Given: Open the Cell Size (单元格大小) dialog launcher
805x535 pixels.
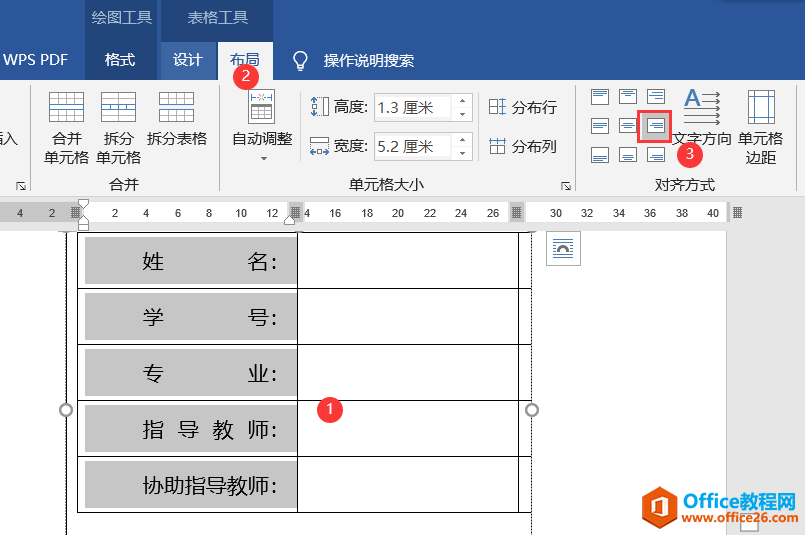Looking at the screenshot, I should (x=566, y=186).
